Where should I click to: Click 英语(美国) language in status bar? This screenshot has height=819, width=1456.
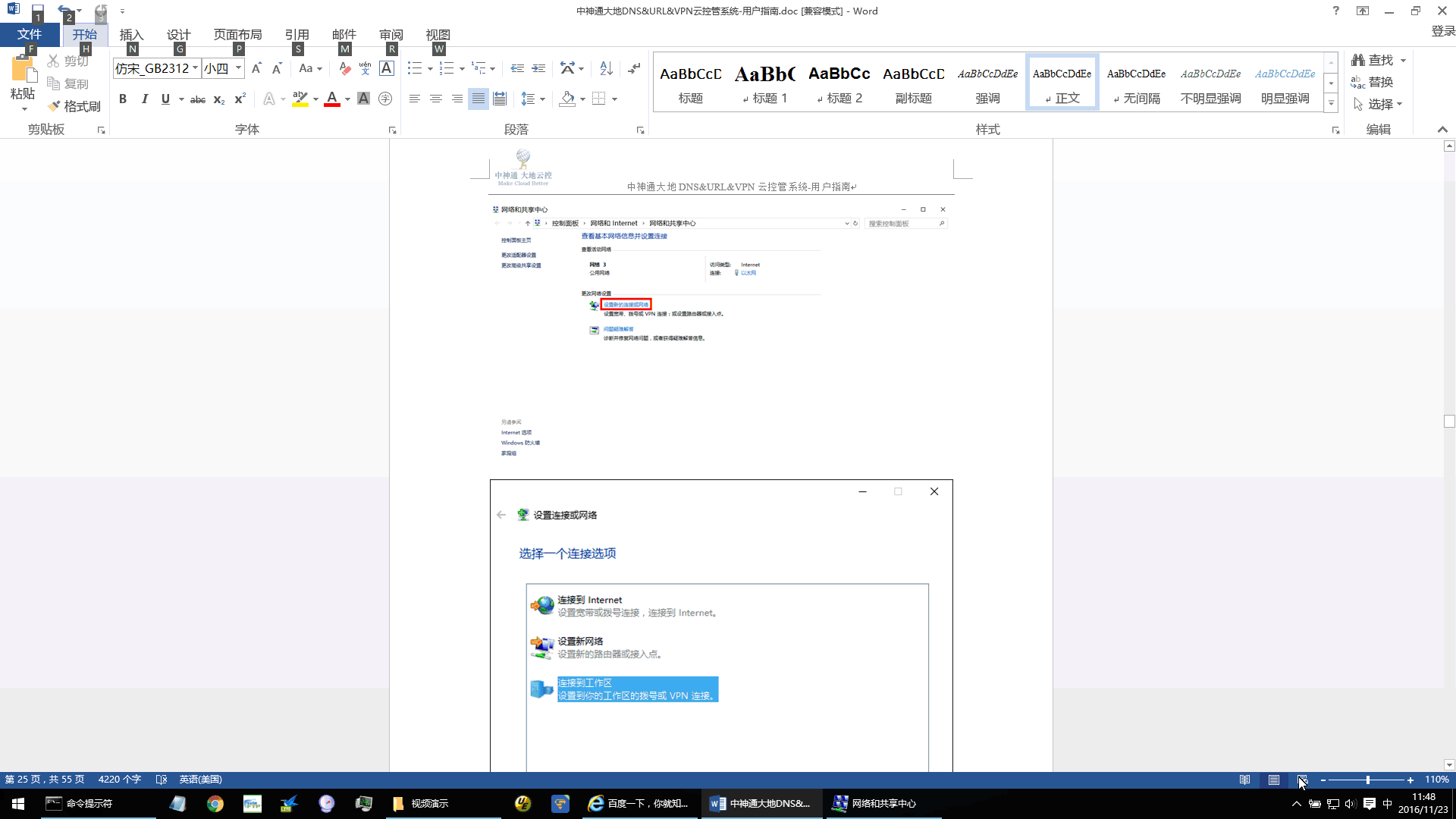[x=200, y=780]
